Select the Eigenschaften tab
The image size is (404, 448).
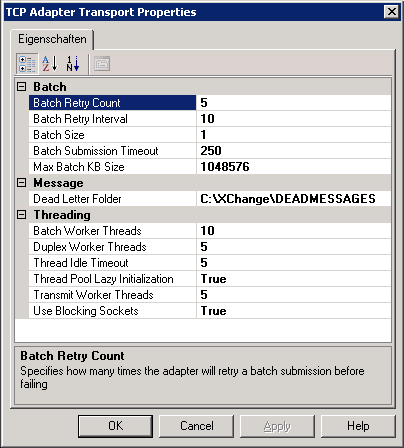point(52,39)
